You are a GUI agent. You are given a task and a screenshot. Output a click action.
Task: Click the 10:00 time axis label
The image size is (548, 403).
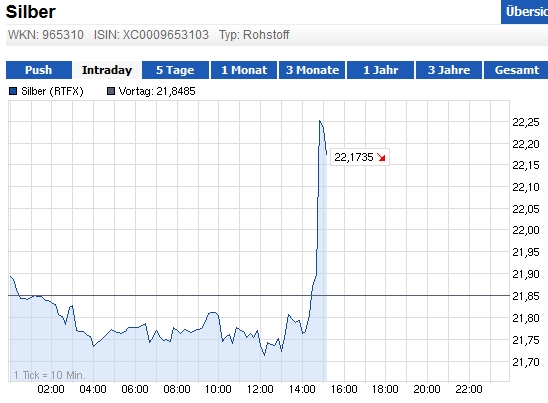tap(218, 389)
